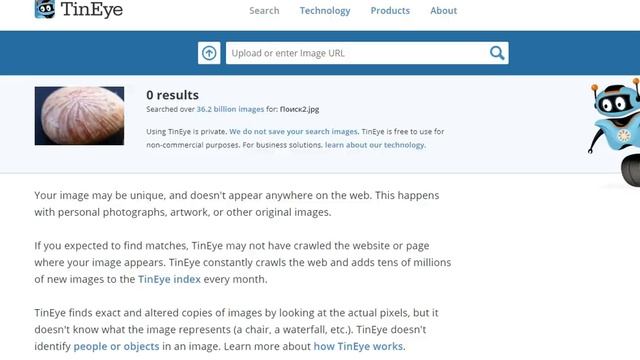Viewport: 640px width, 360px height.
Task: Click the TinEye robot mascot illustration
Action: (615, 133)
